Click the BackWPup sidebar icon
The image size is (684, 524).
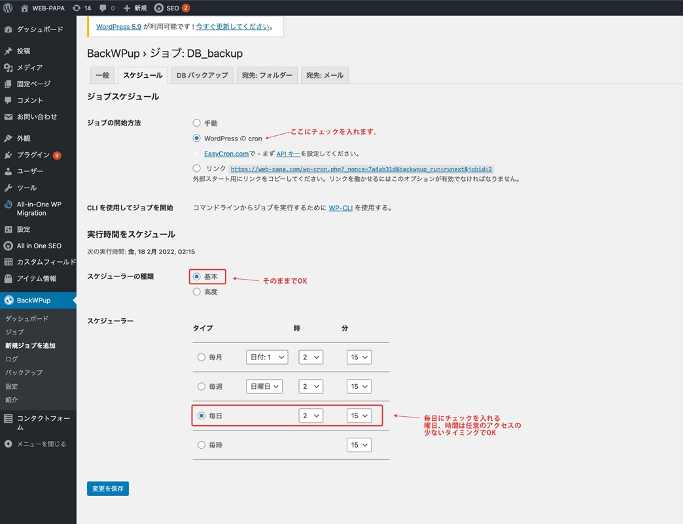tap(8, 300)
